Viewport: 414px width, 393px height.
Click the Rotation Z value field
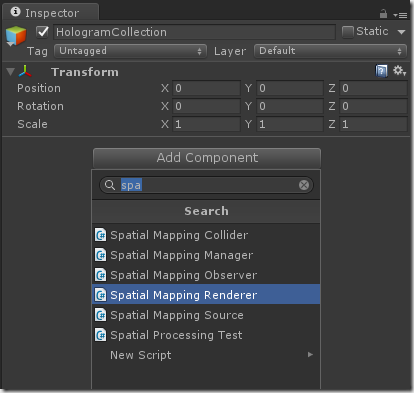pos(373,106)
